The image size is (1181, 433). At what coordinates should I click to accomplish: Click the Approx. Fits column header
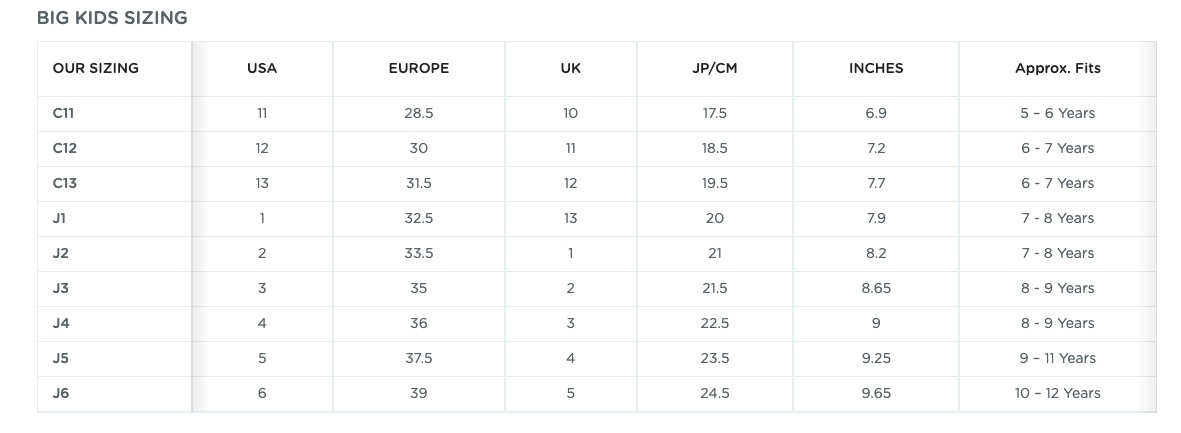point(1057,69)
